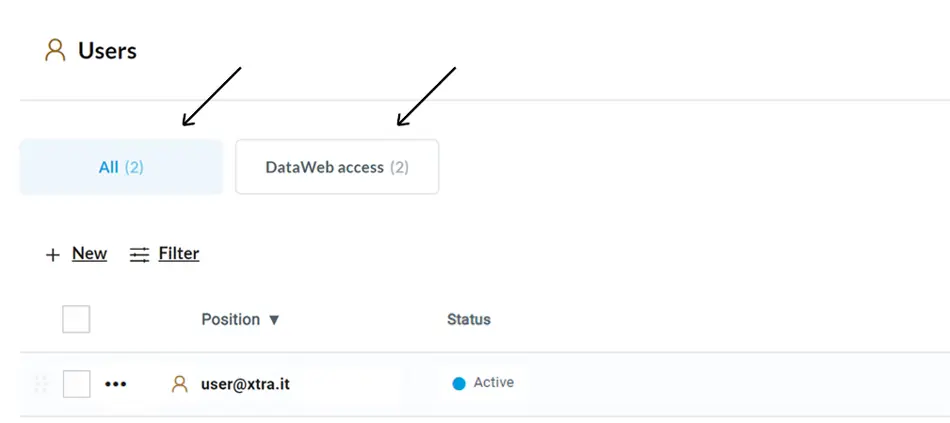This screenshot has height=423, width=950.
Task: Open the DataWeb access tab
Action: click(x=337, y=167)
